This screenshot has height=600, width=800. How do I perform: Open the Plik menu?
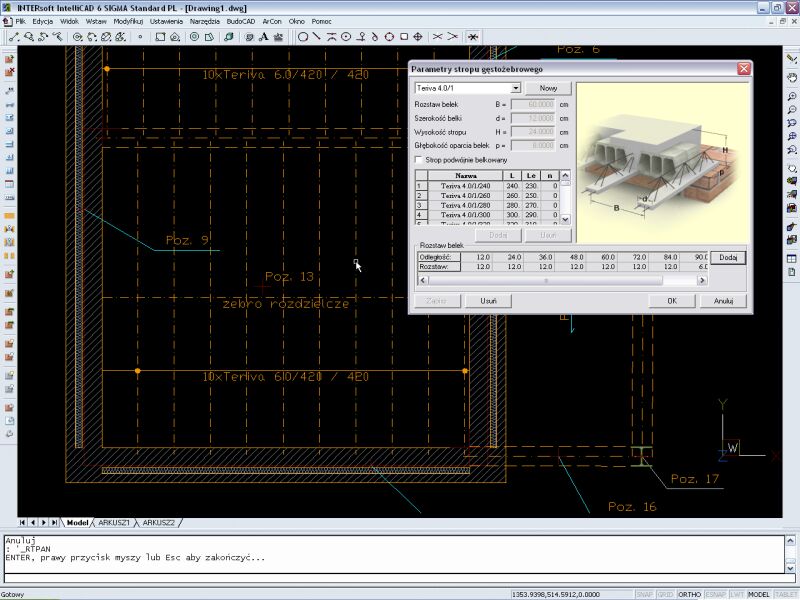(x=20, y=21)
